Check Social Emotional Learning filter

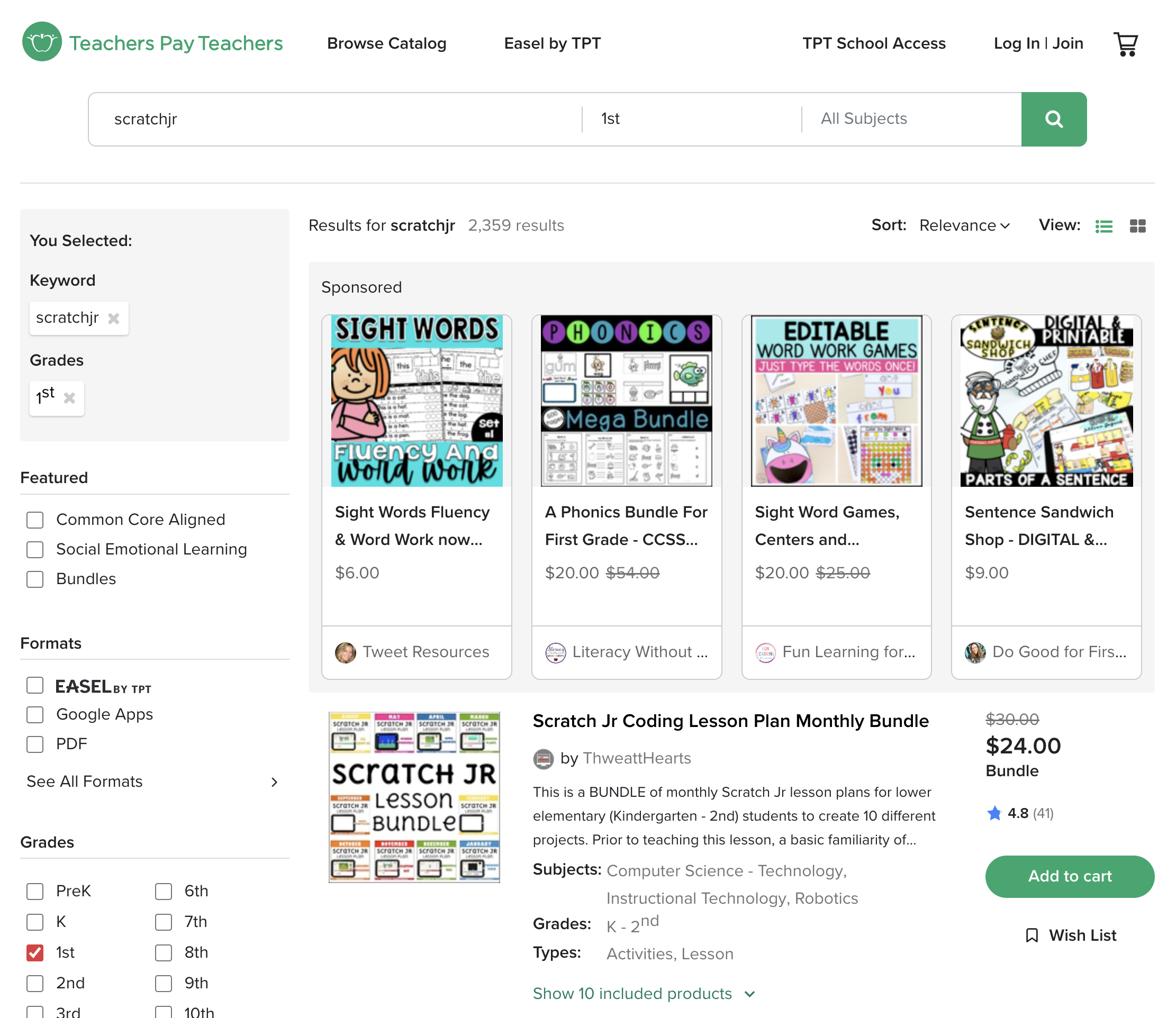point(35,549)
